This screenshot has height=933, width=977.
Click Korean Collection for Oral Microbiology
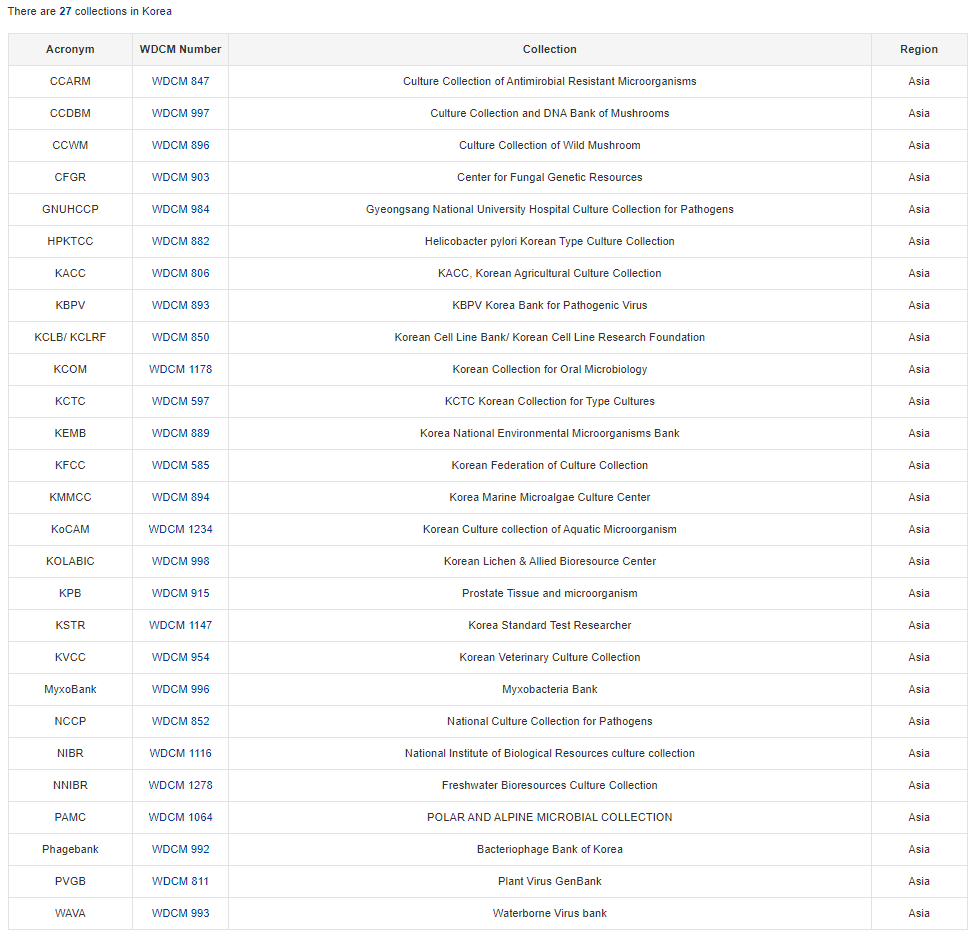550,369
